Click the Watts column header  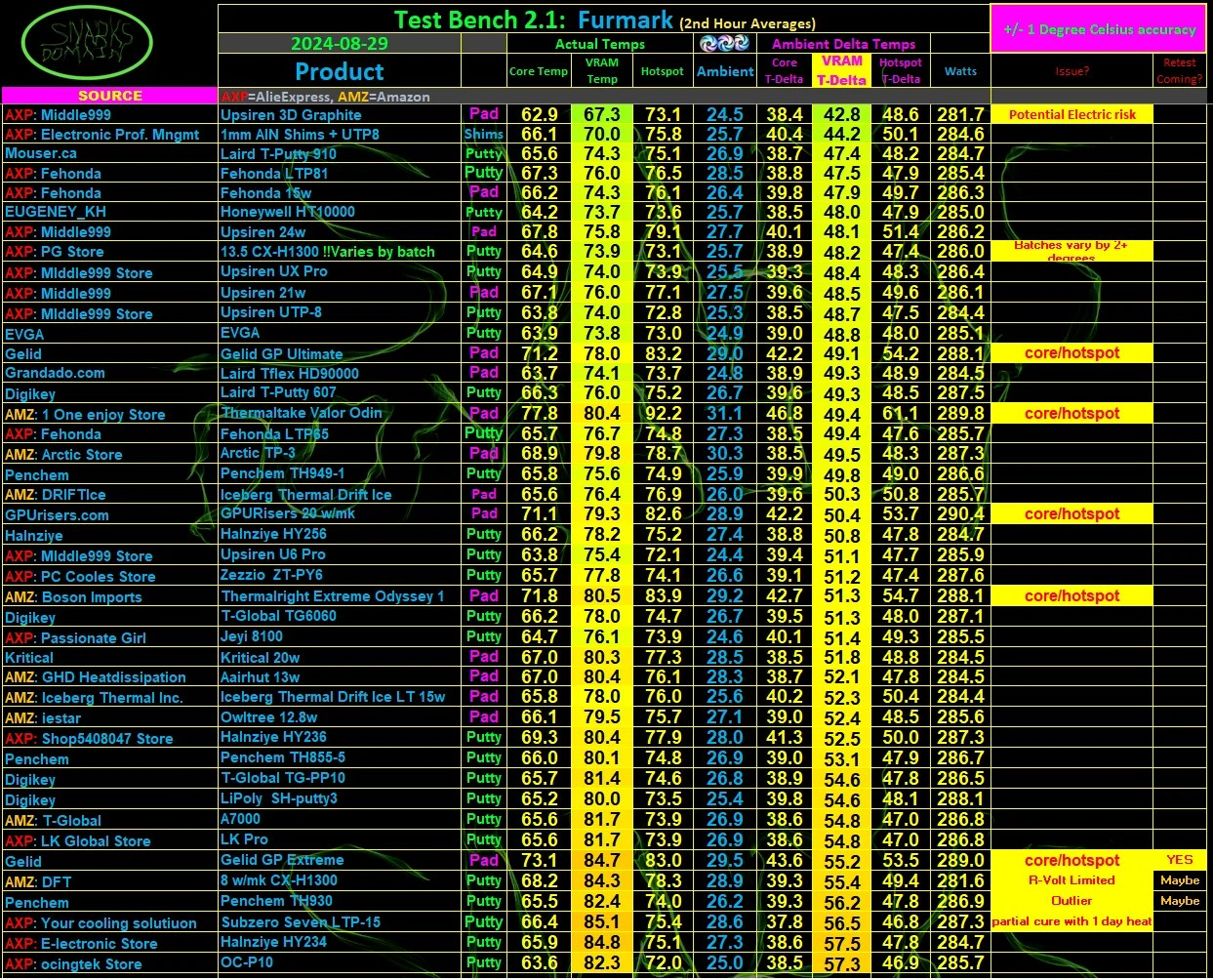point(960,70)
